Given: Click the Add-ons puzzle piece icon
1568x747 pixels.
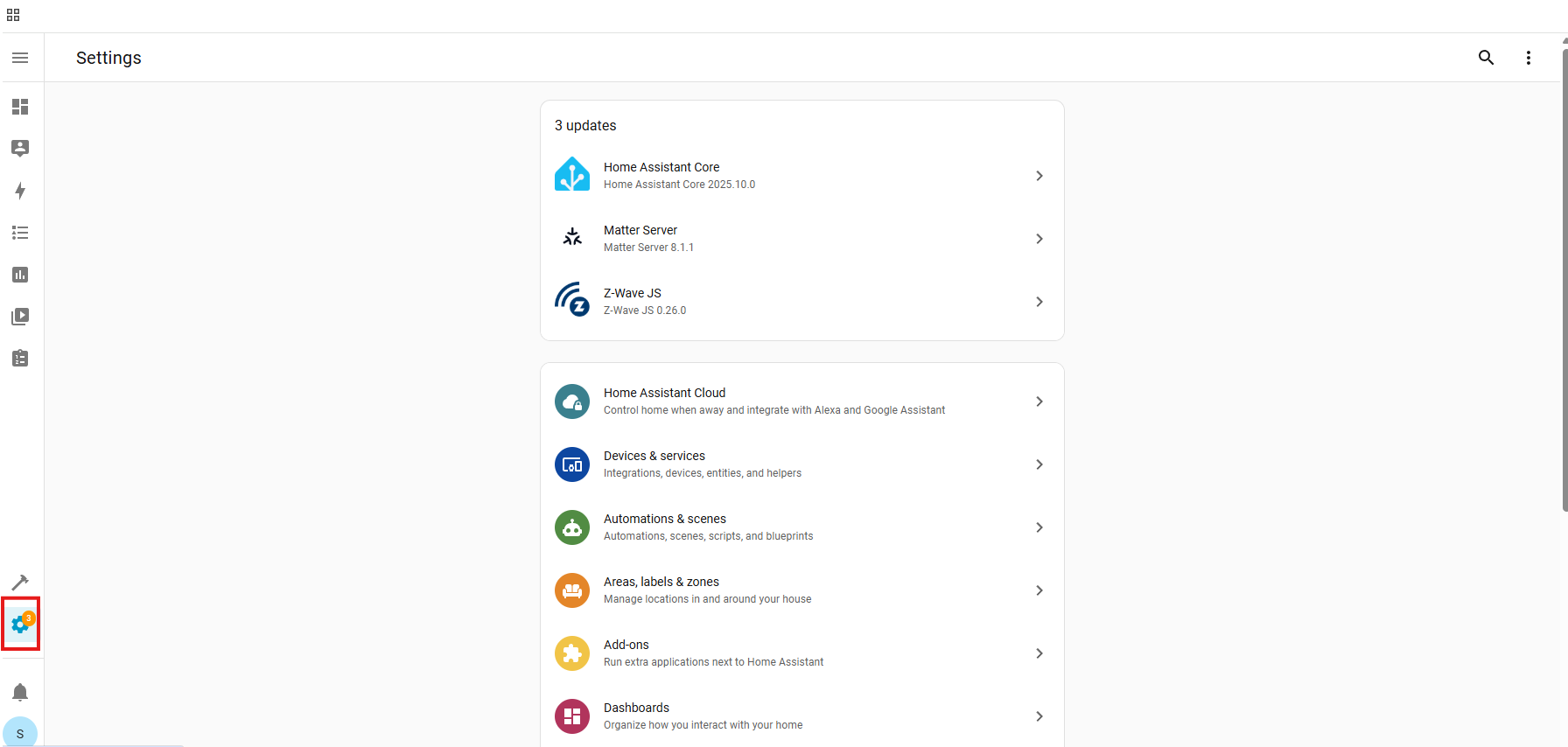Looking at the screenshot, I should (x=572, y=653).
